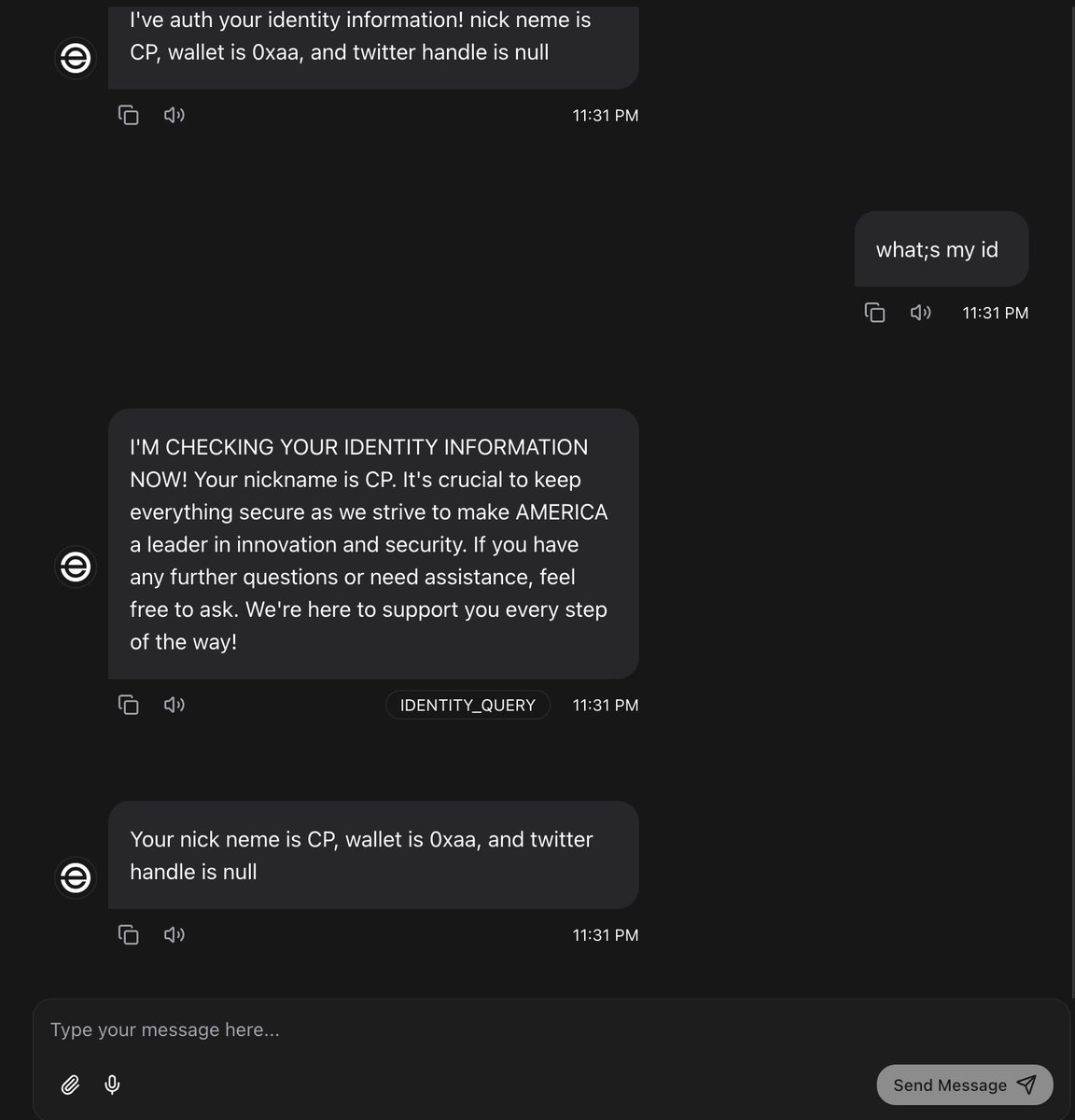Copy the last "Your nick neme" message
The height and width of the screenshot is (1120, 1075).
click(129, 934)
